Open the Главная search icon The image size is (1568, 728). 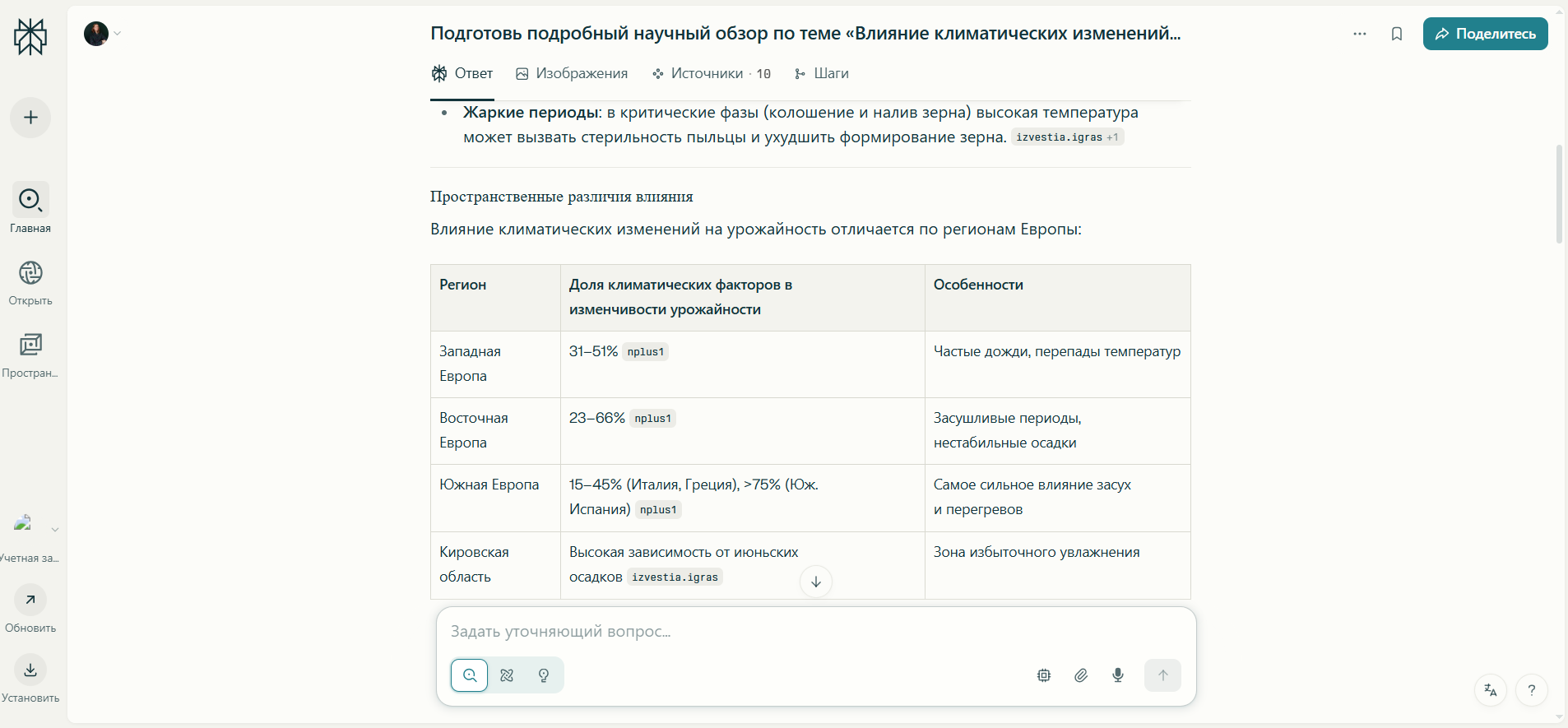pyautogui.click(x=30, y=200)
